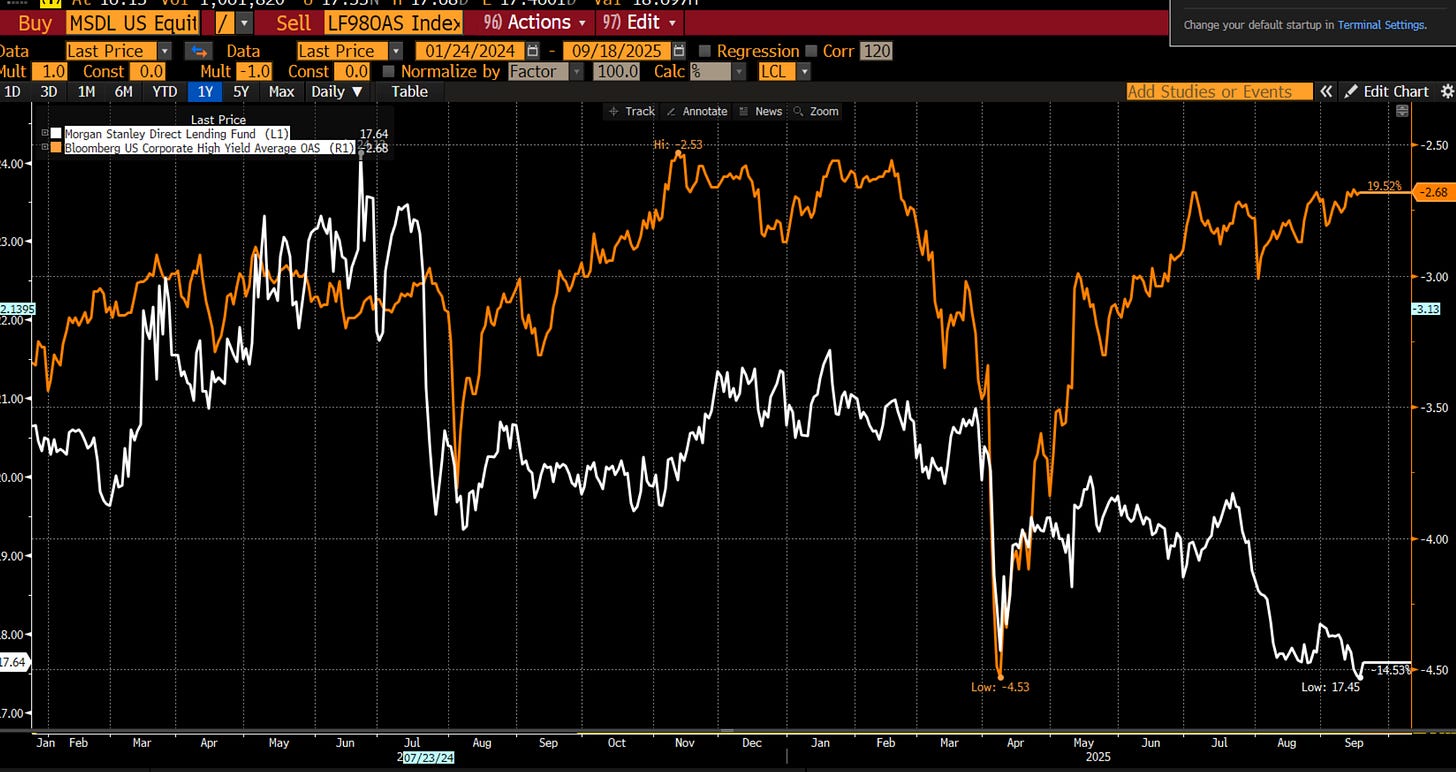Toggle the Regression checkbox
This screenshot has height=772, width=1456.
pos(705,51)
